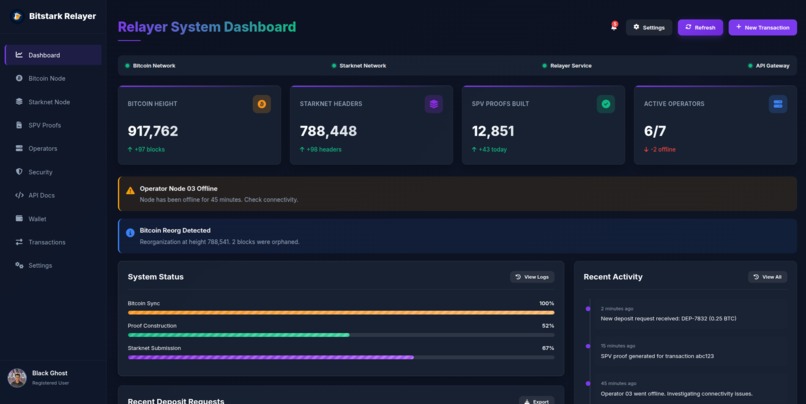806x404 pixels.
Task: Click the Black Ghost user avatar
Action: [17, 378]
